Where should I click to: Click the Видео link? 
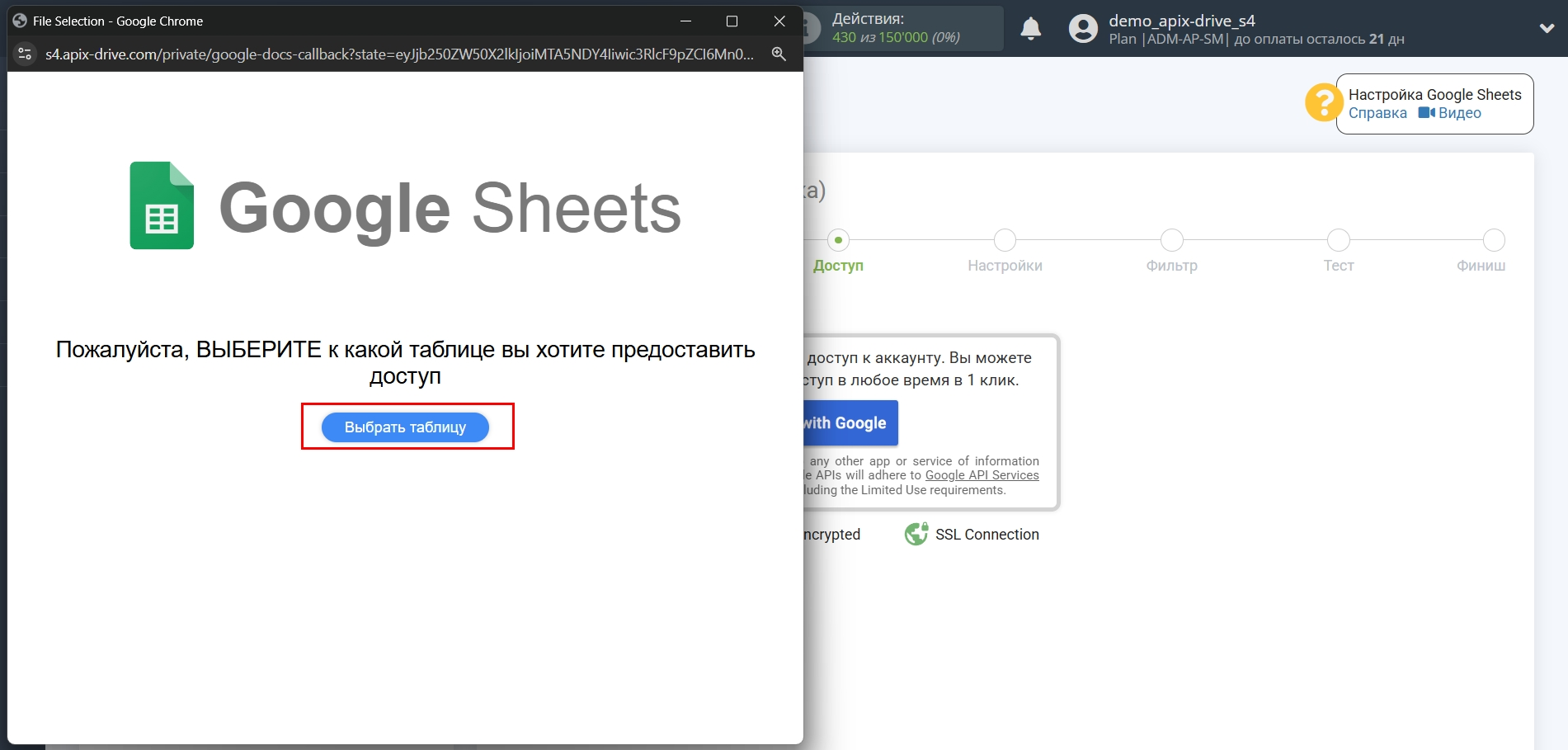(1460, 112)
